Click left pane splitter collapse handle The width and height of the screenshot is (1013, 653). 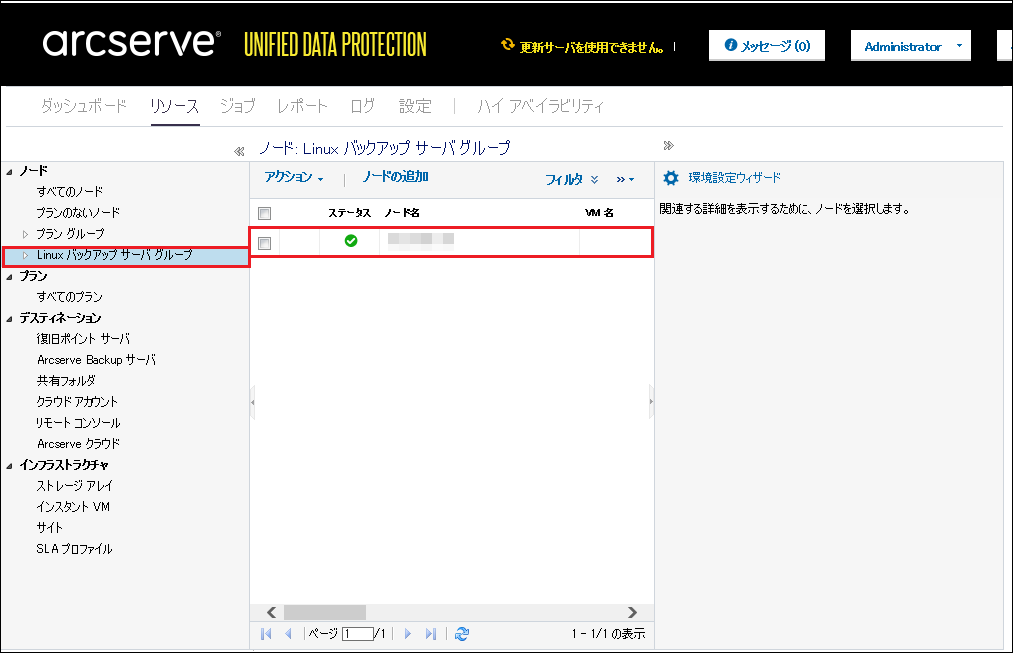point(253,402)
